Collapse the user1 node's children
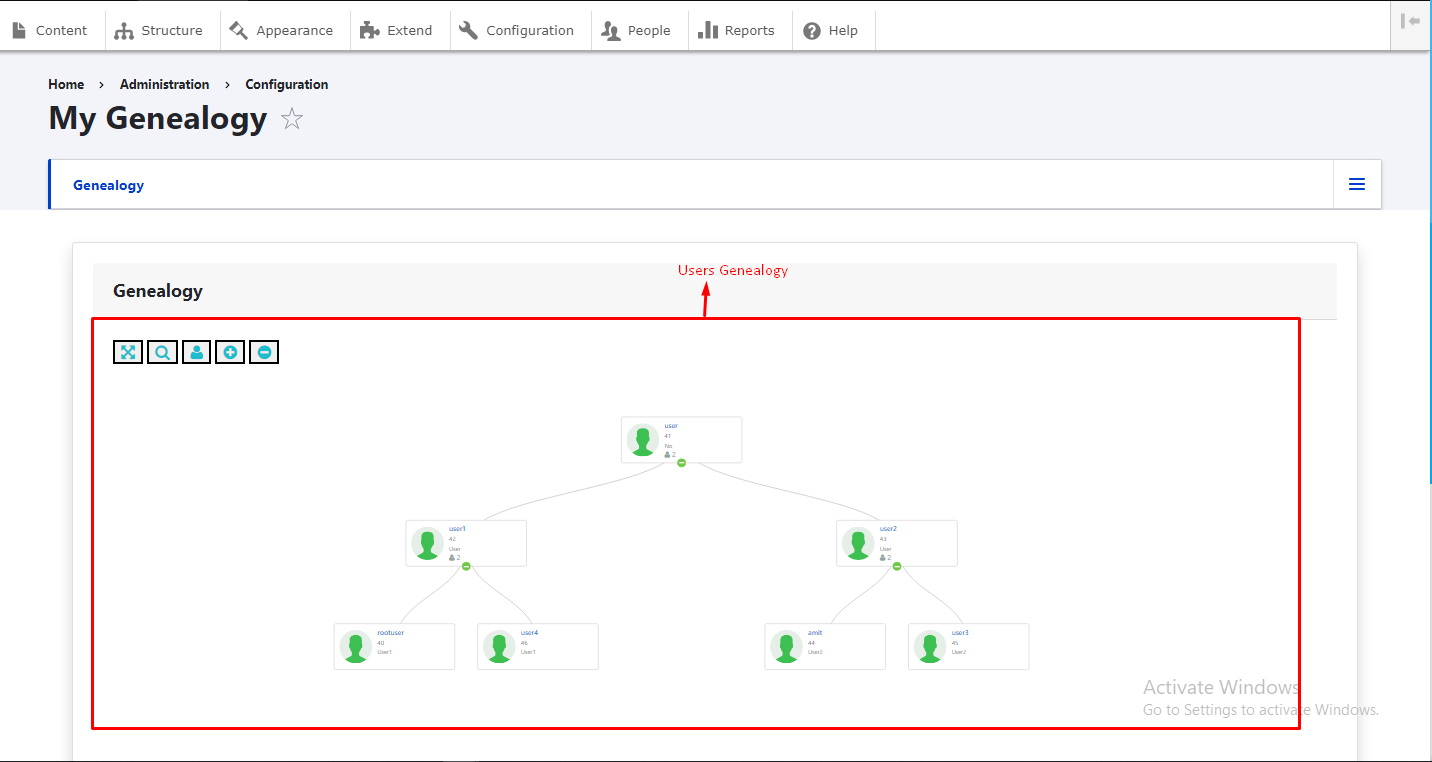This screenshot has height=762, width=1432. click(466, 566)
